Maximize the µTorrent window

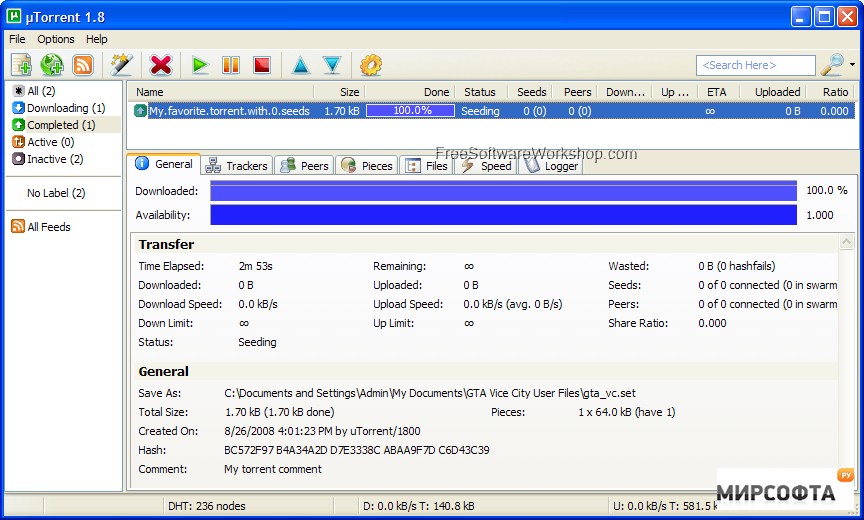point(824,17)
